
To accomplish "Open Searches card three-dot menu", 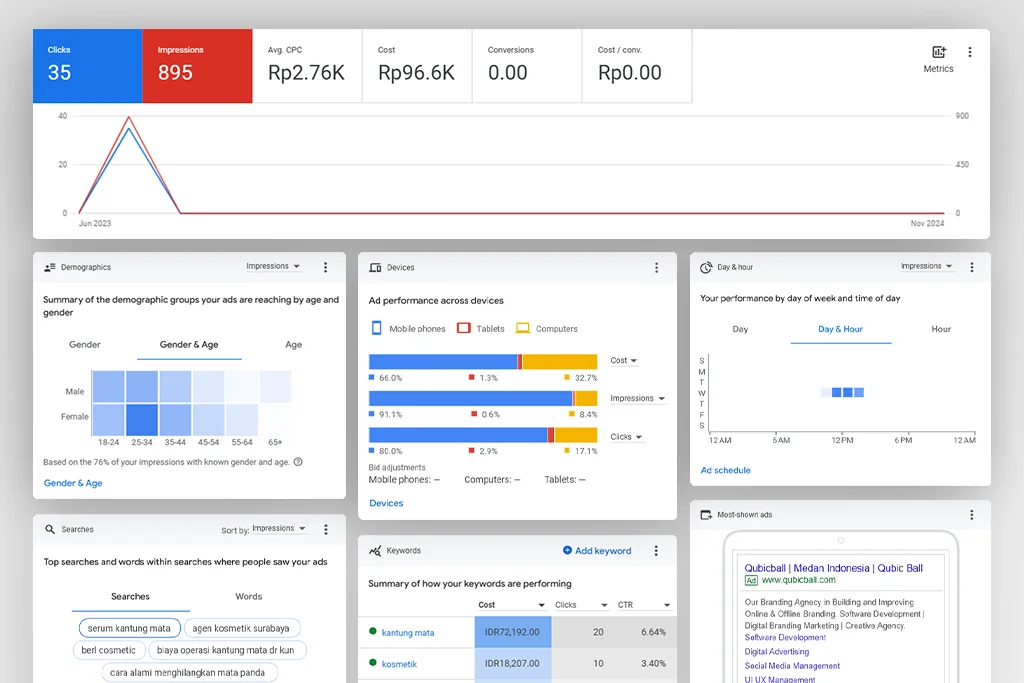I will pos(325,529).
